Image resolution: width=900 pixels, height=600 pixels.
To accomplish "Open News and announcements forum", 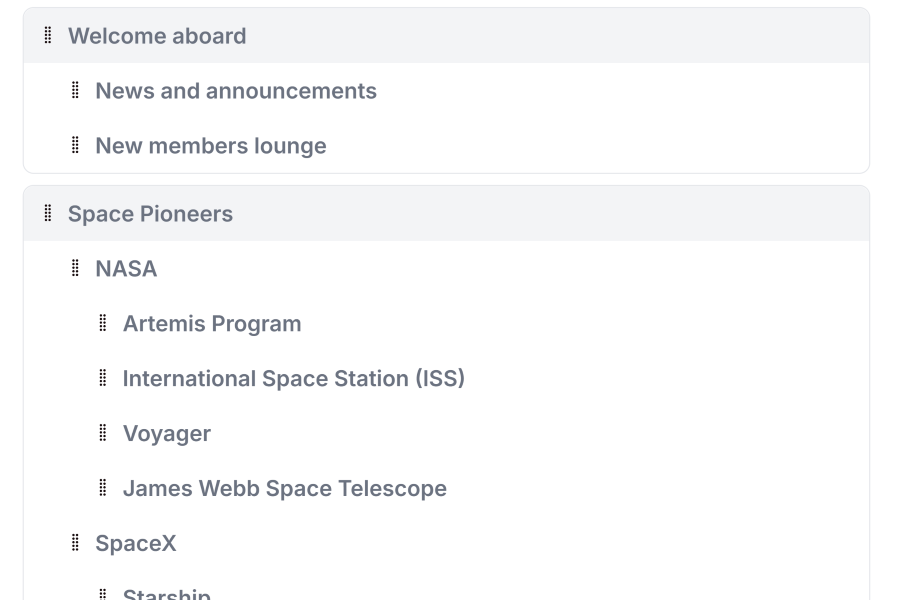I will [236, 91].
